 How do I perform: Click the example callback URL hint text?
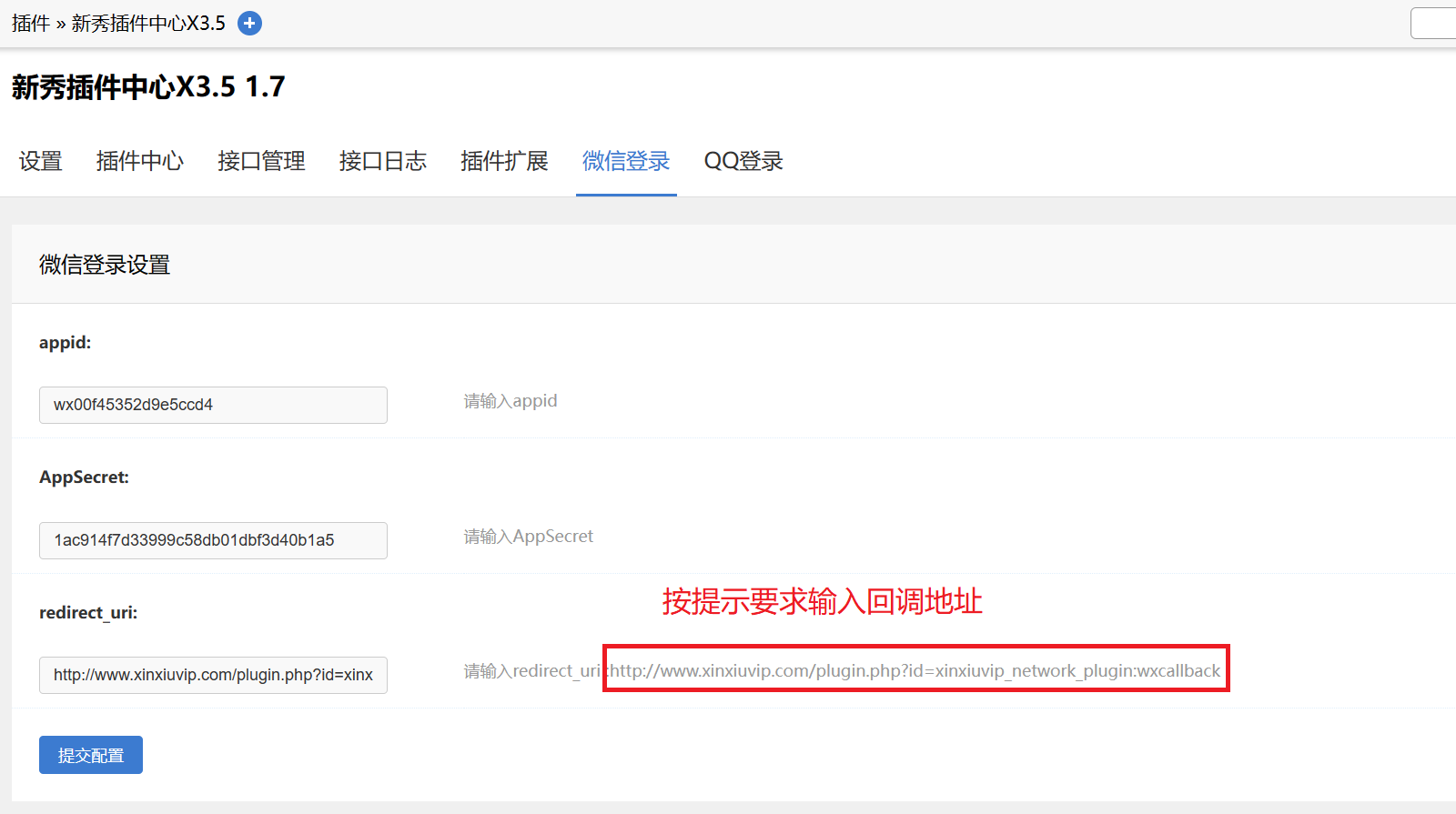click(915, 671)
